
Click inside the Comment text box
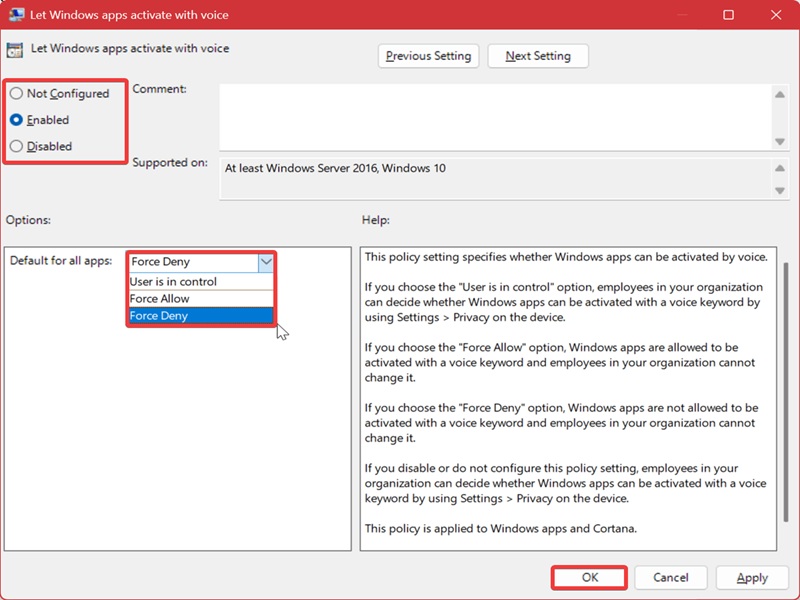tap(495, 117)
